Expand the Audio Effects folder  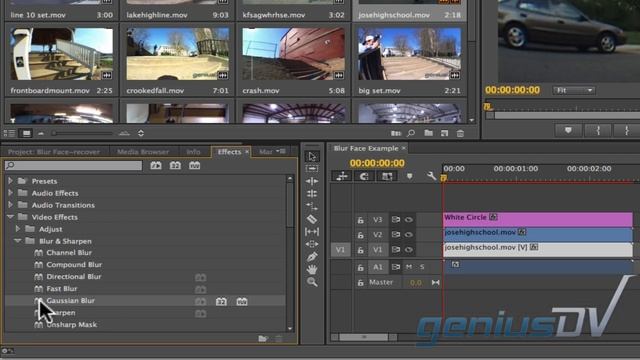[x=11, y=192]
